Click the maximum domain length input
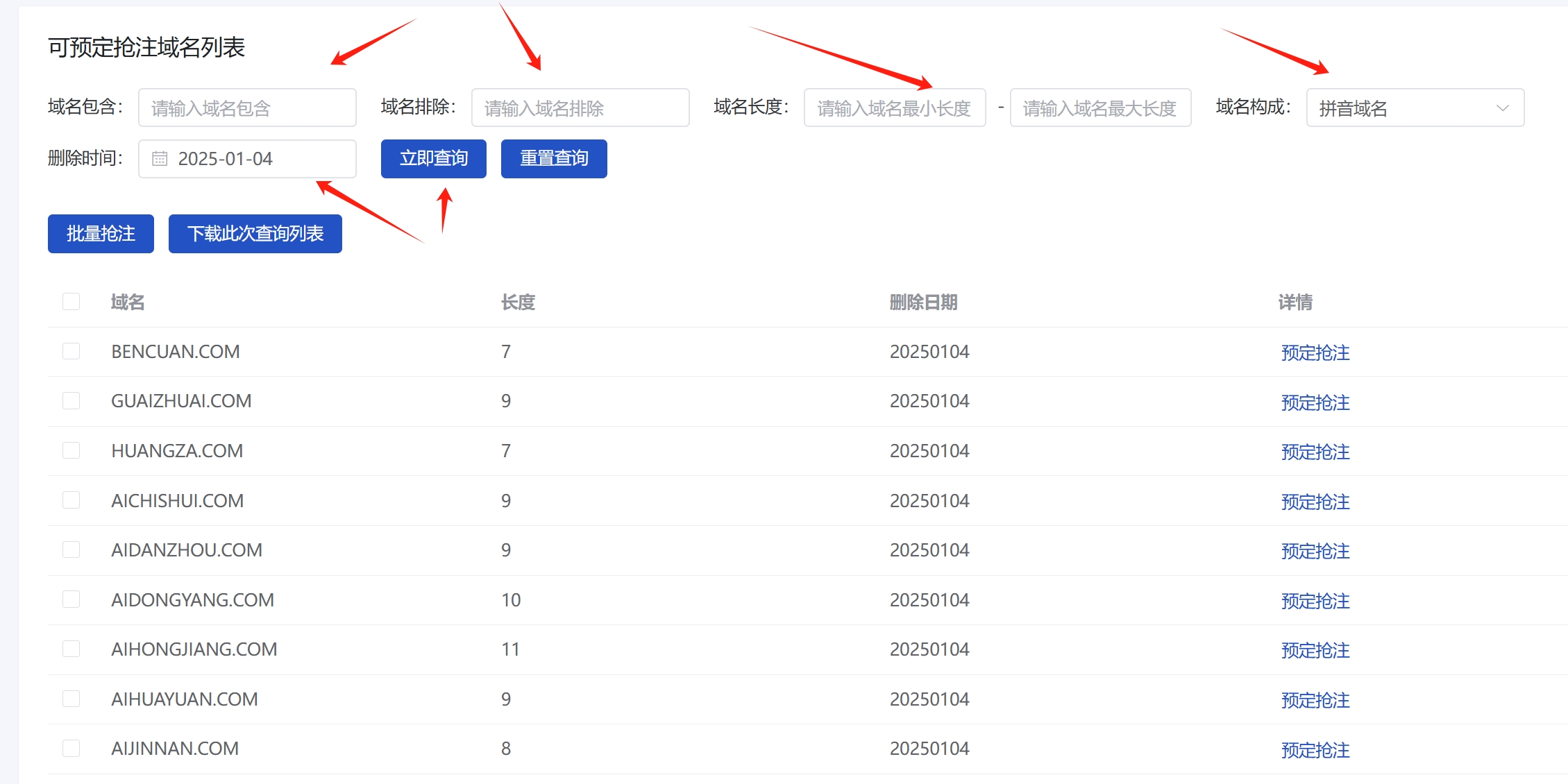 pos(1101,108)
